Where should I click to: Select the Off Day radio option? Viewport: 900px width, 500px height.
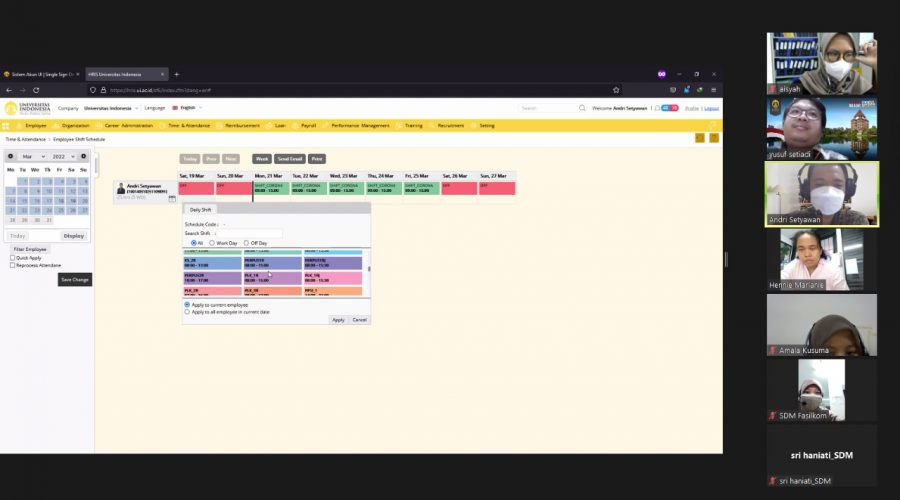246,243
